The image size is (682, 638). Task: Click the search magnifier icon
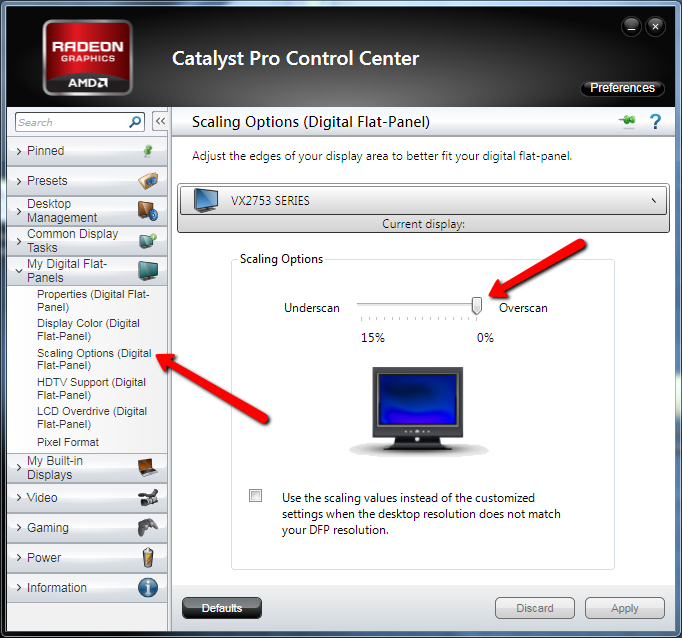click(136, 122)
